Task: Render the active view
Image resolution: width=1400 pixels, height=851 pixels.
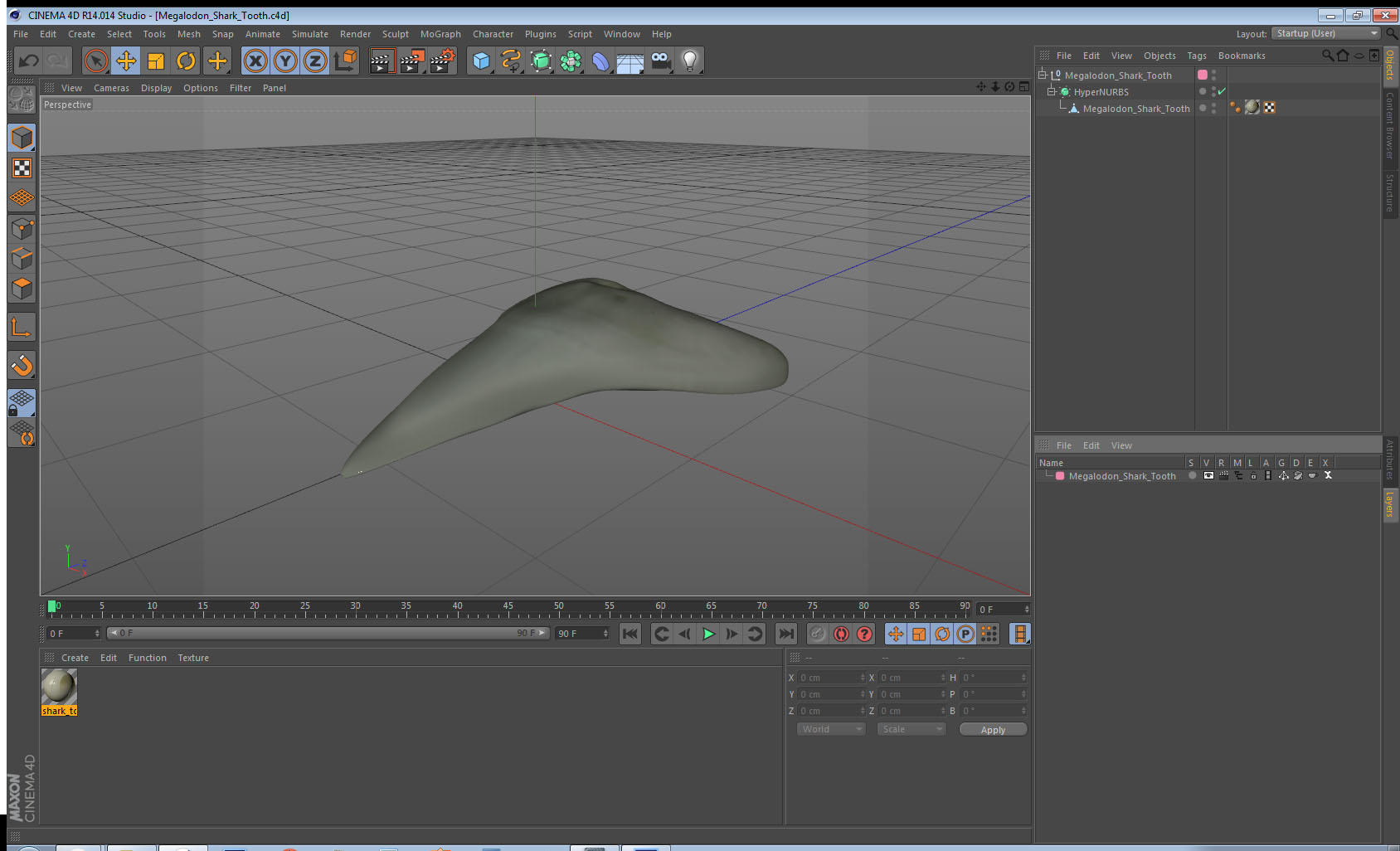Action: [382, 61]
